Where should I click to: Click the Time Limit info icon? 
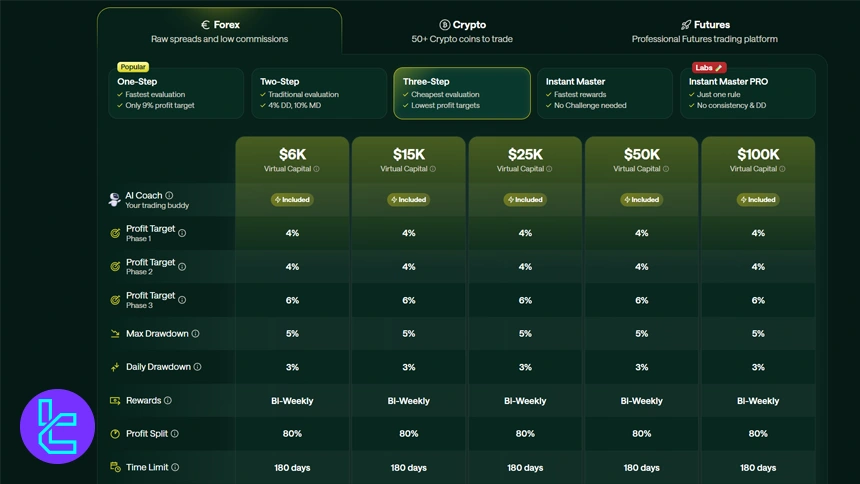coord(175,467)
